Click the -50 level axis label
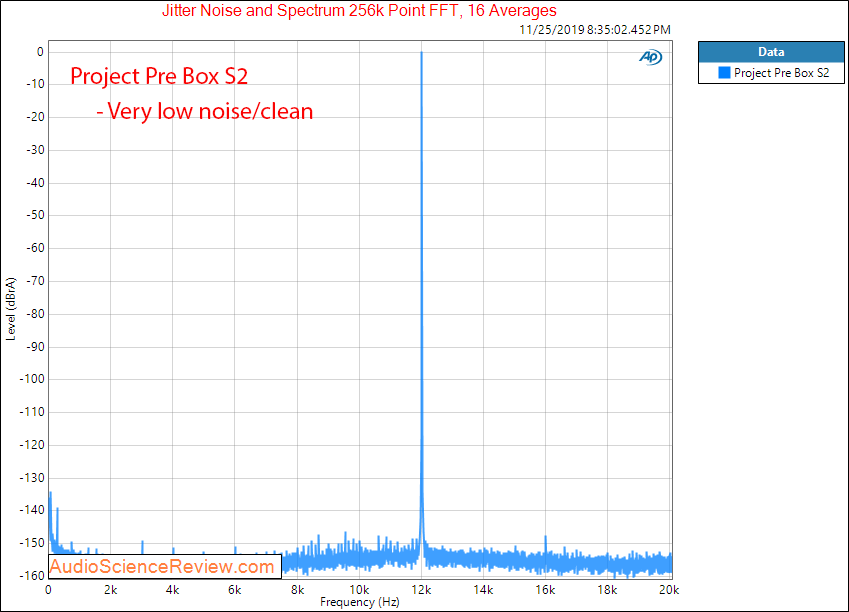849x612 pixels. [x=36, y=215]
